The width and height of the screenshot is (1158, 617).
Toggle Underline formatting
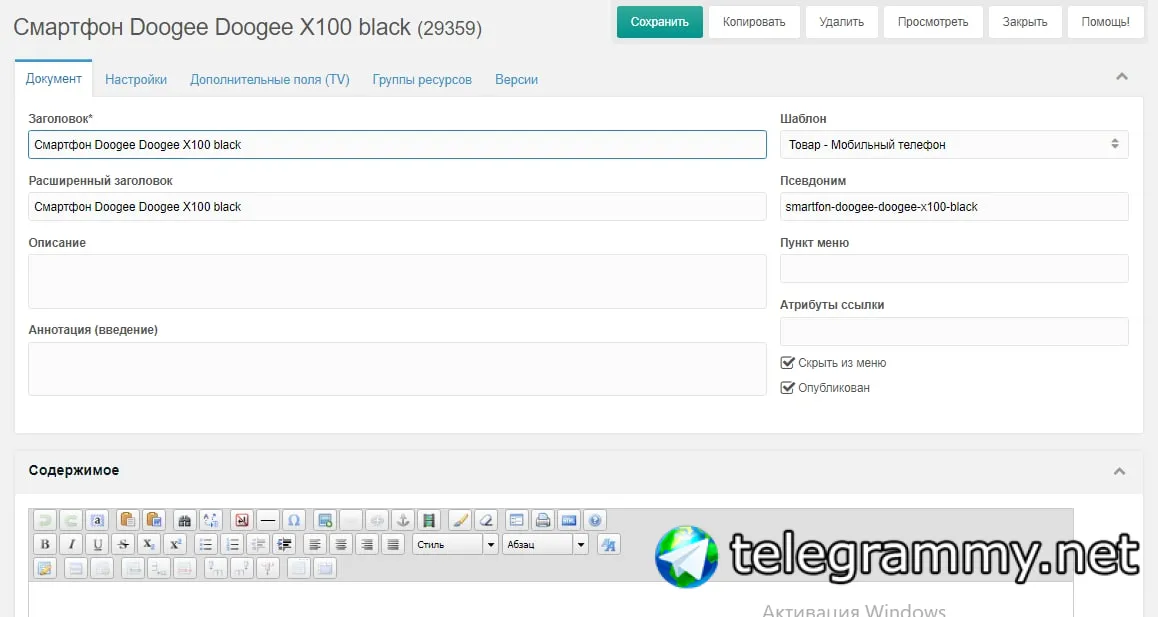(x=97, y=545)
